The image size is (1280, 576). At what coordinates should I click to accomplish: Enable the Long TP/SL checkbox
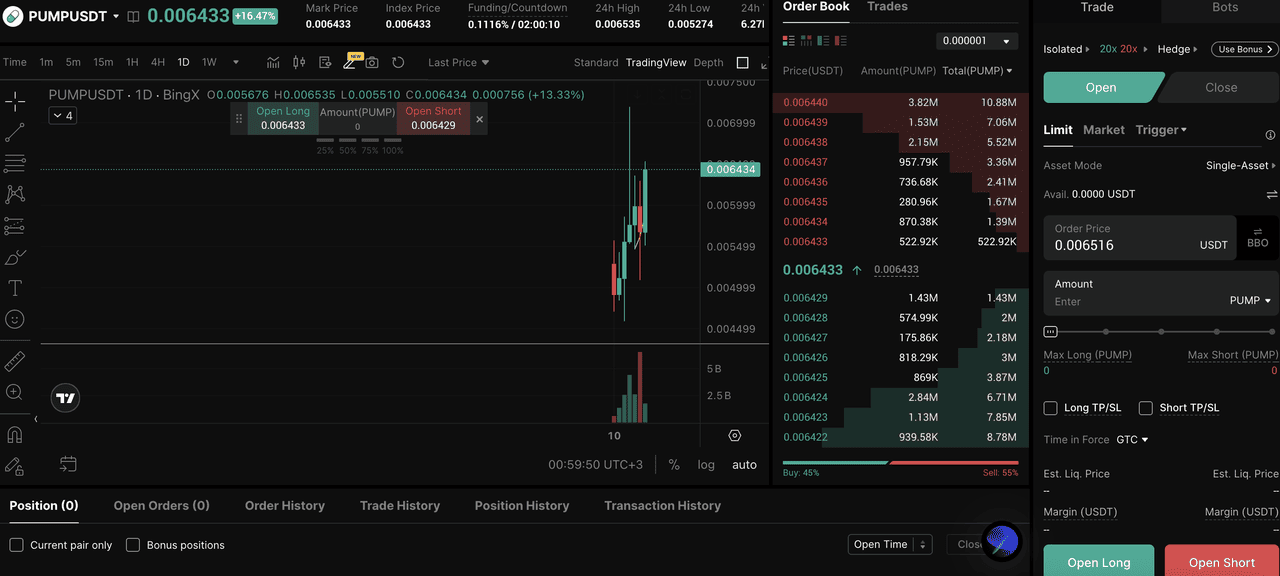[x=1051, y=408]
